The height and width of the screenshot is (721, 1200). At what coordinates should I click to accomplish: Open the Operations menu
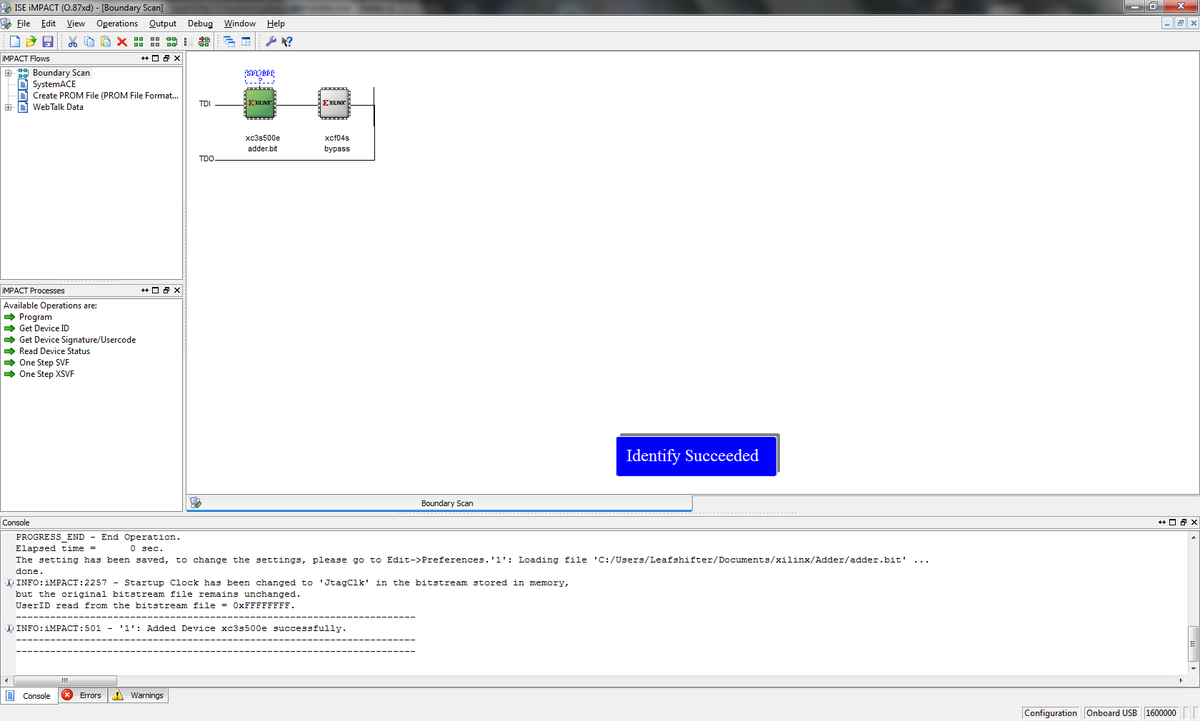pyautogui.click(x=117, y=23)
